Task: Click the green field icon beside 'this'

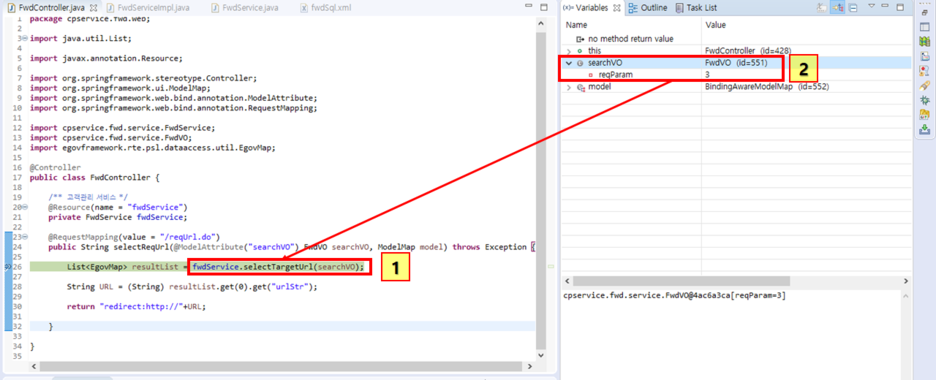Action: (580, 51)
